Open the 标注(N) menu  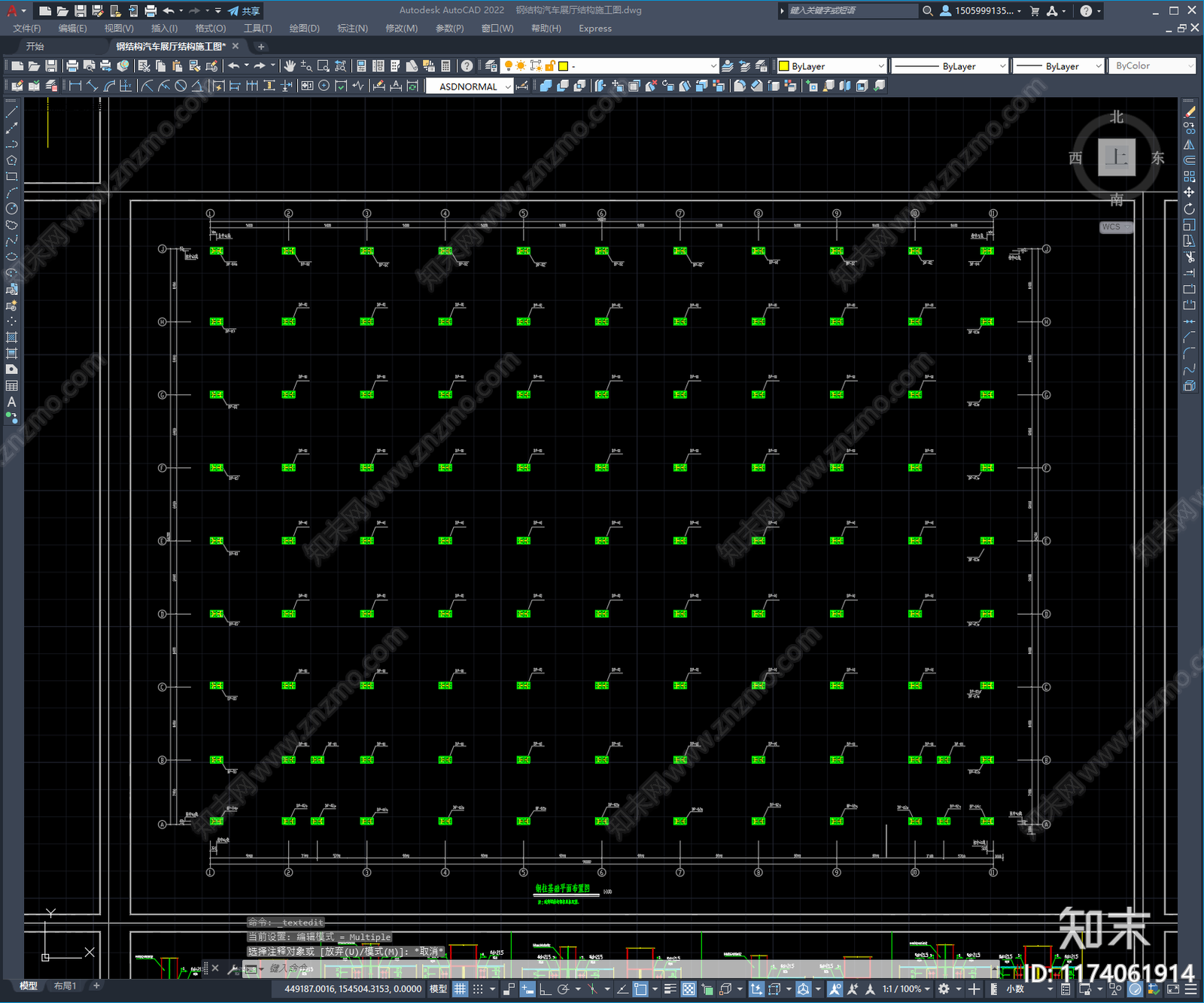coord(352,29)
